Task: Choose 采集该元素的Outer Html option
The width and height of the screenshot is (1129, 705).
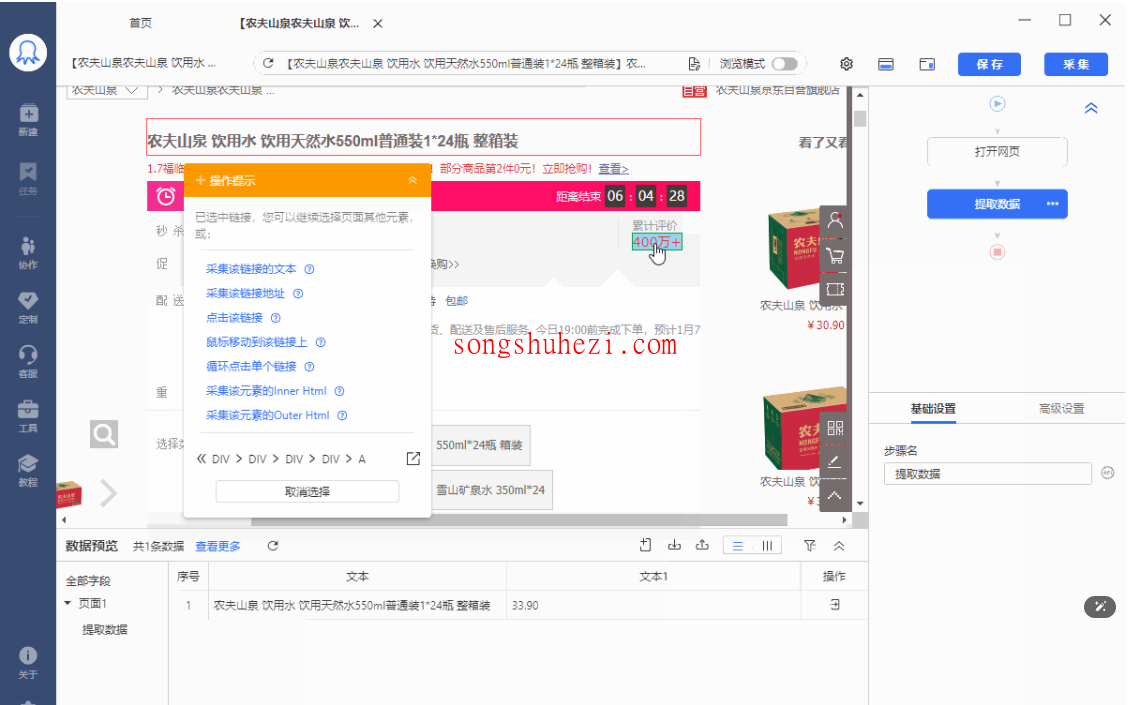Action: coord(268,416)
